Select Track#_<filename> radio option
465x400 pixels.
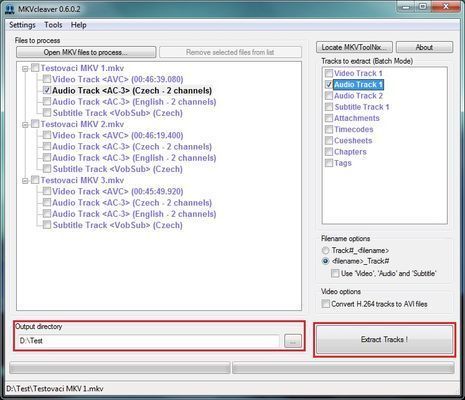tap(325, 250)
